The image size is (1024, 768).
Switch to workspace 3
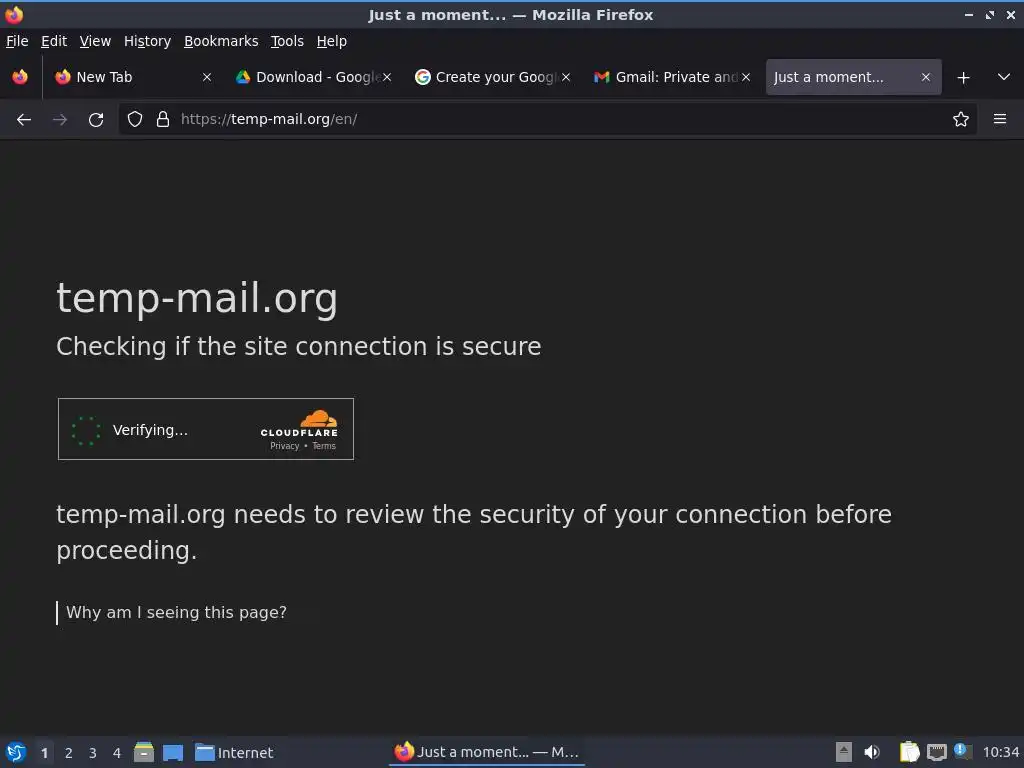pyautogui.click(x=93, y=753)
